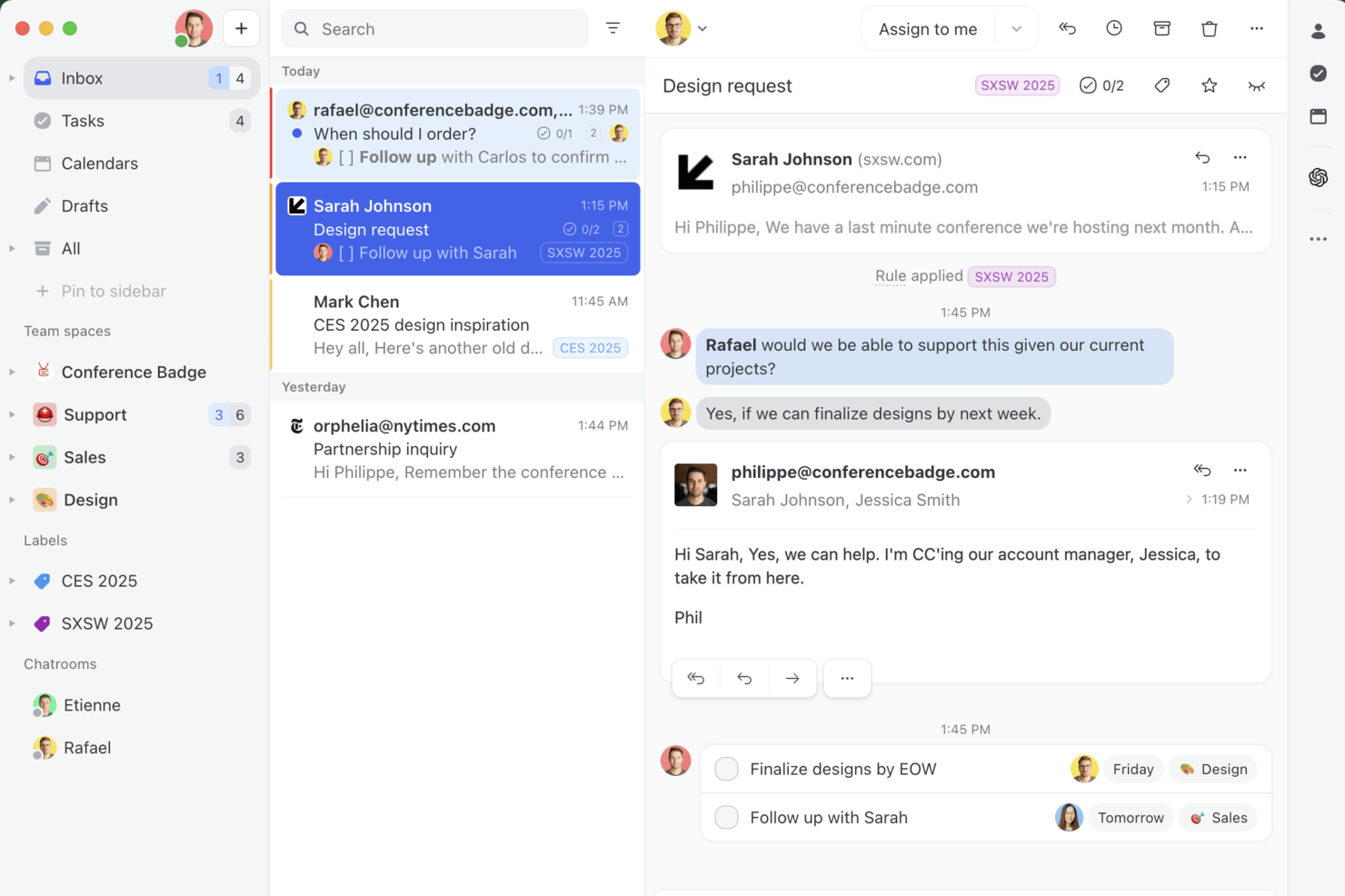1345x896 pixels.
Task: Click the Assign to me button
Action: click(x=928, y=28)
